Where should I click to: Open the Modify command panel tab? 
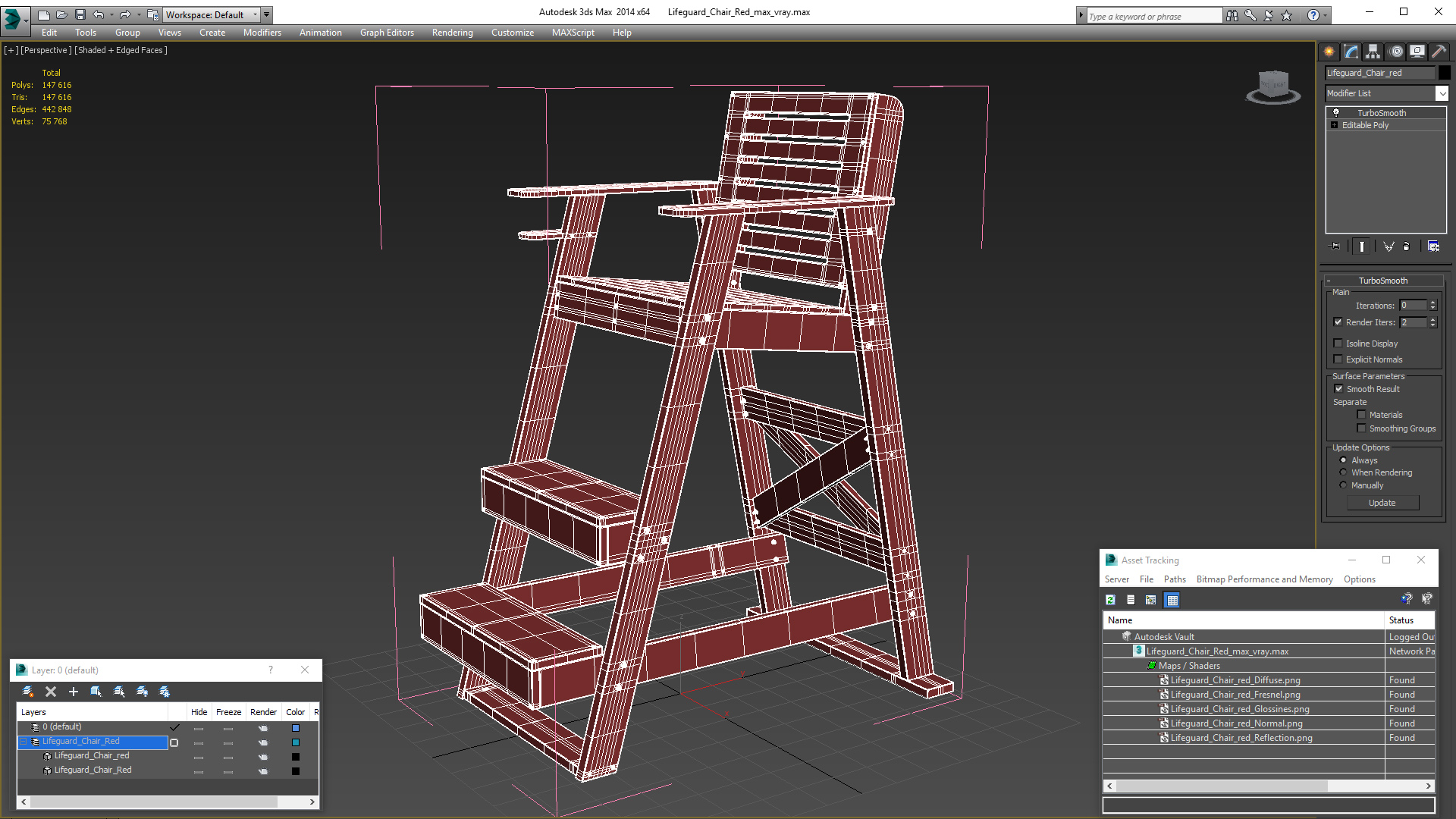pyautogui.click(x=1351, y=52)
